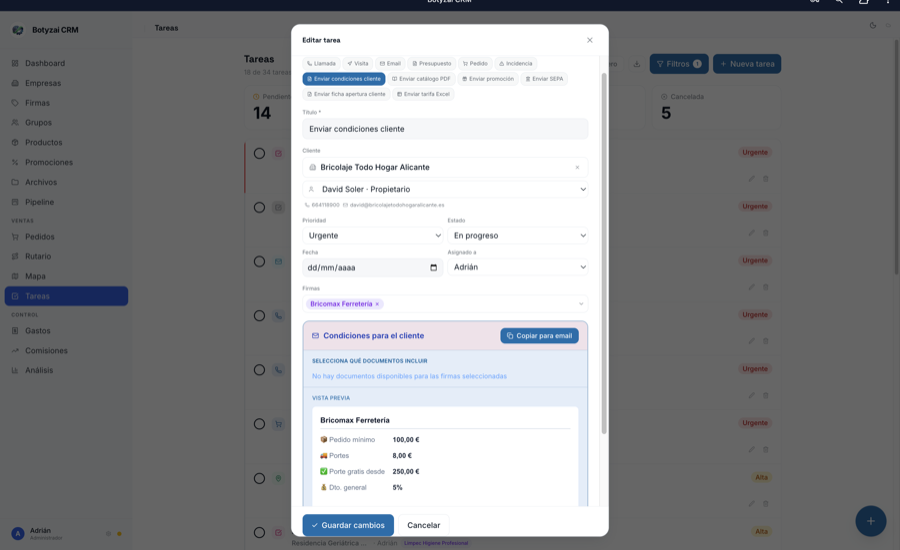This screenshot has width=900, height=550.
Task: Open Mapa in the sidebar
Action: point(66,276)
